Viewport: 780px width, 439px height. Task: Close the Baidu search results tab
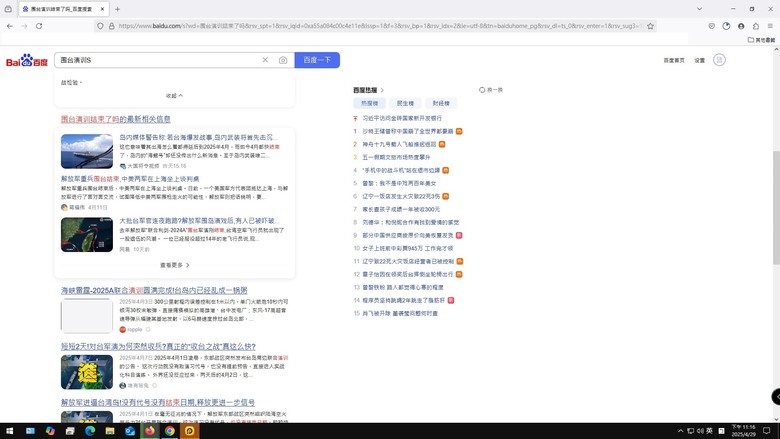[102, 9]
